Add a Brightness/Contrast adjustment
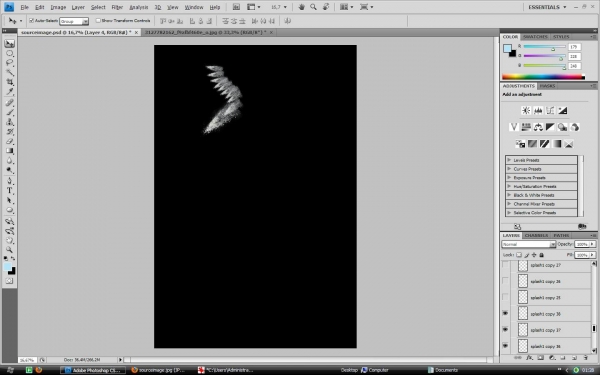 click(526, 111)
